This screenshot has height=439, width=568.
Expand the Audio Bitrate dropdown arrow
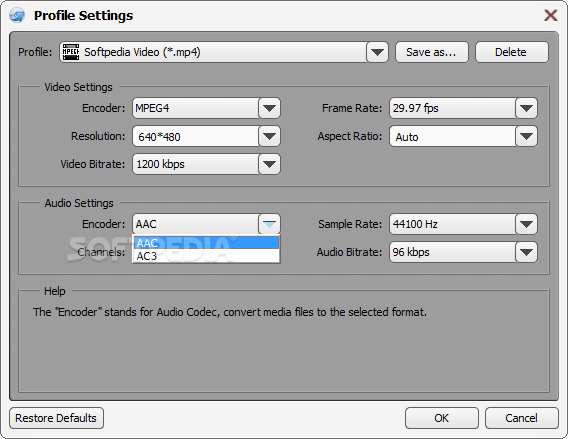point(526,252)
